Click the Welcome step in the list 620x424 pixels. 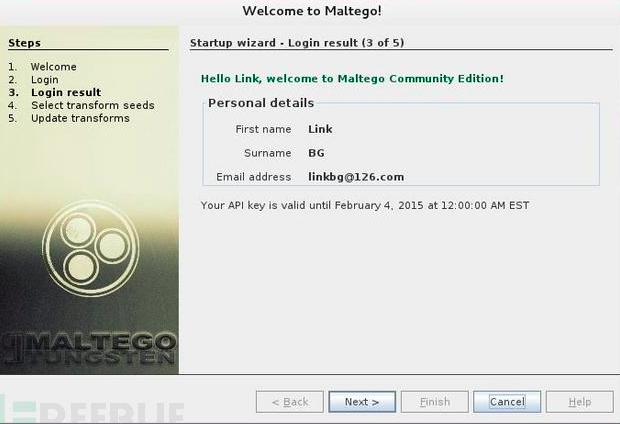pyautogui.click(x=54, y=67)
